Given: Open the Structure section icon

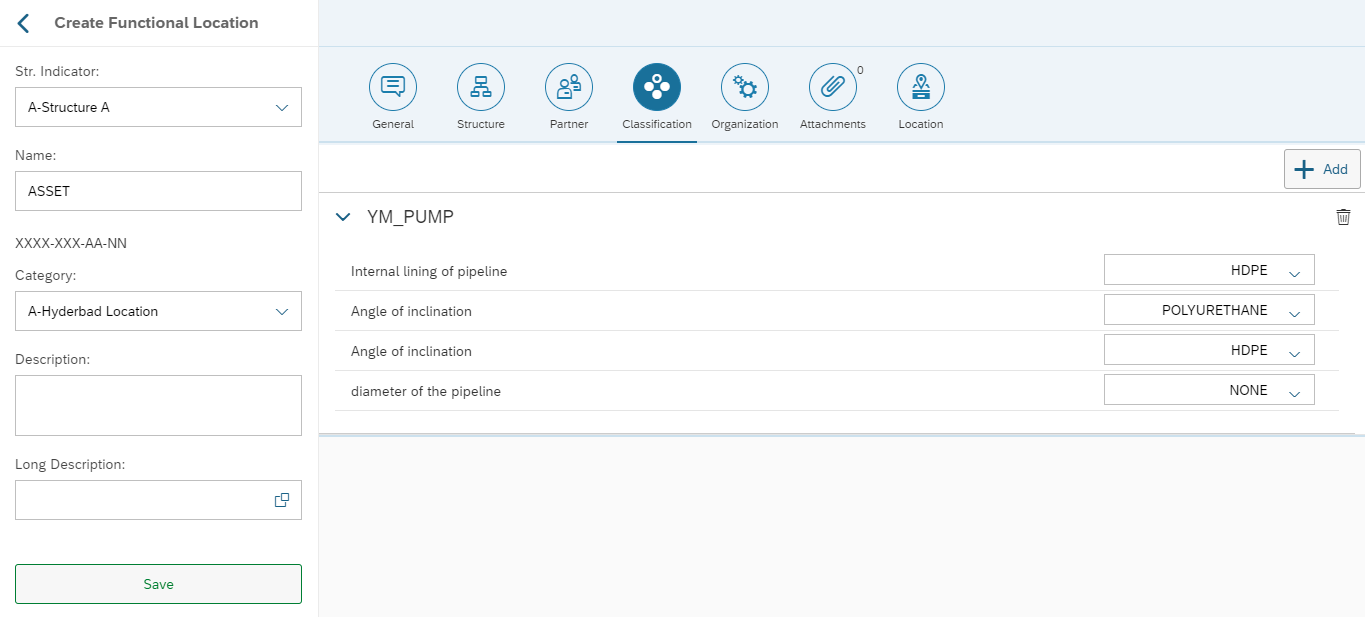Looking at the screenshot, I should pos(481,88).
